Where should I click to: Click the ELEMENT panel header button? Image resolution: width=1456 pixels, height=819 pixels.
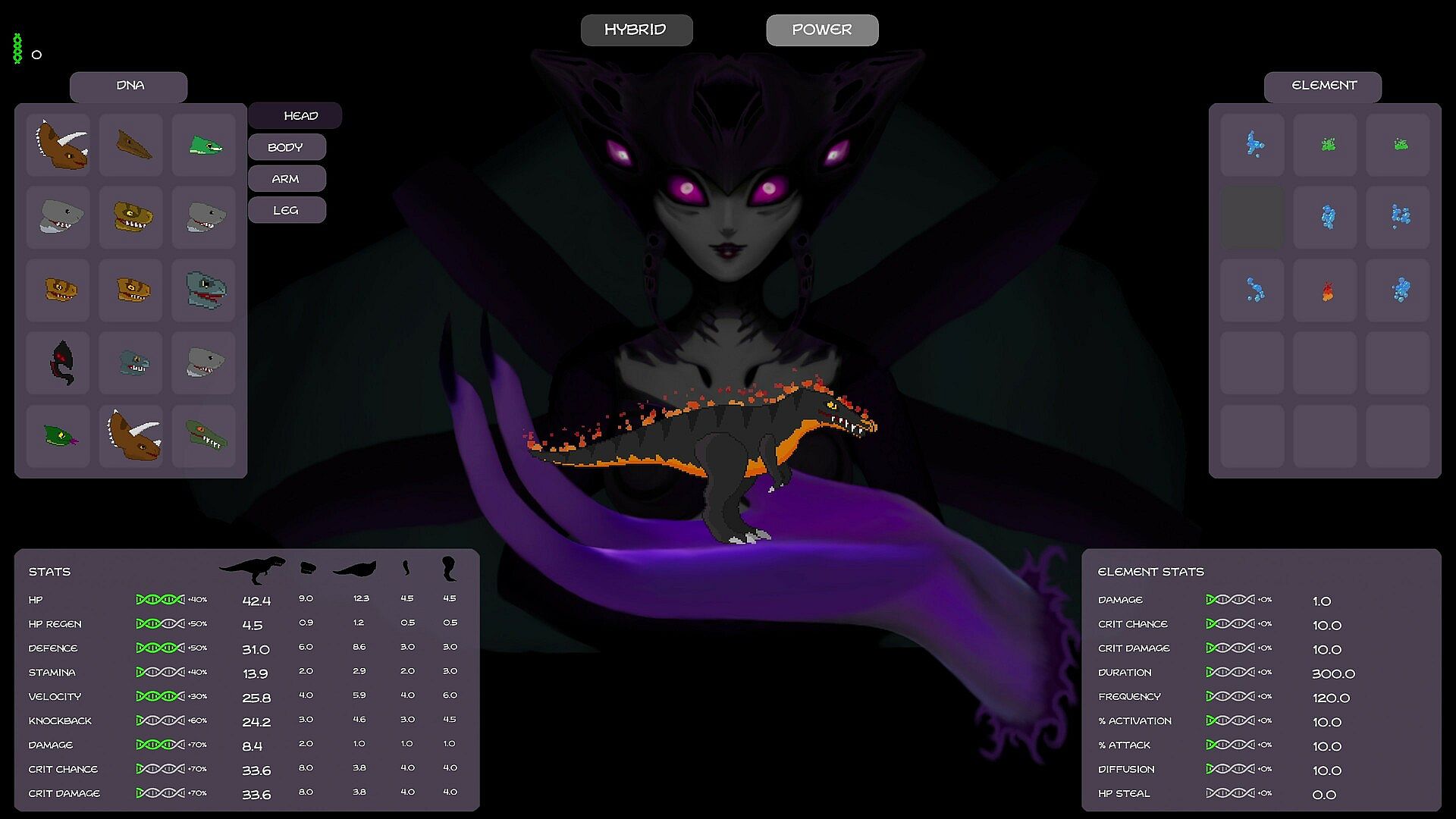coord(1323,86)
